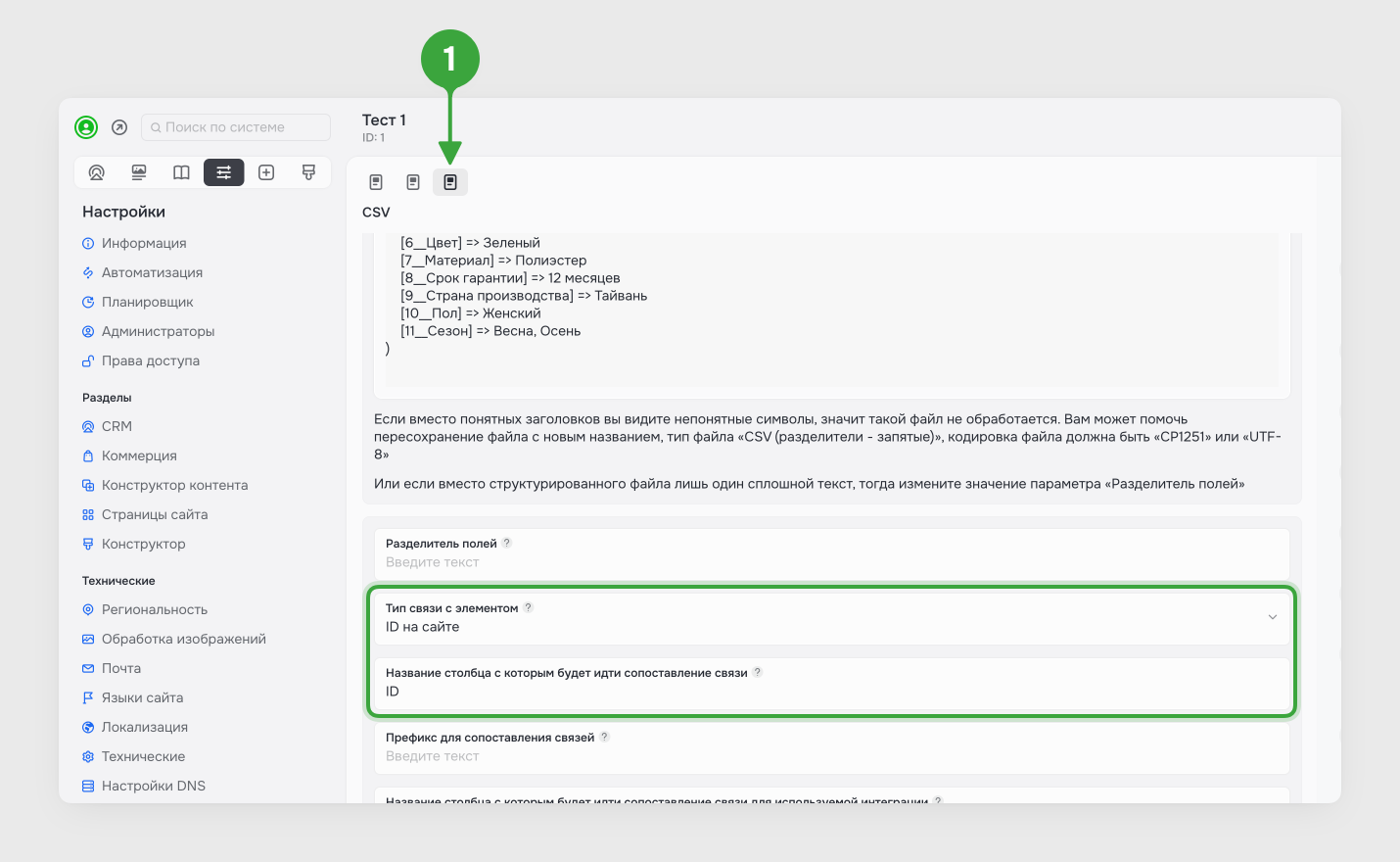Click the first sidebar toolbar icon
Image resolution: width=1400 pixels, height=862 pixels.
96,172
